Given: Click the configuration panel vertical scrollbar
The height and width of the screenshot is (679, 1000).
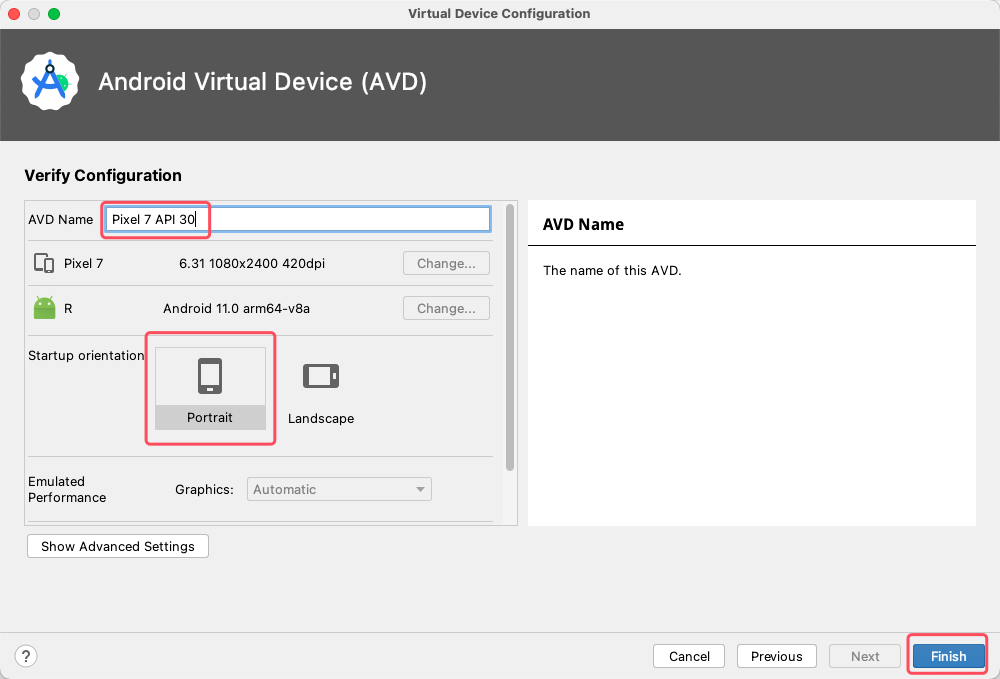Looking at the screenshot, I should coord(510,338).
